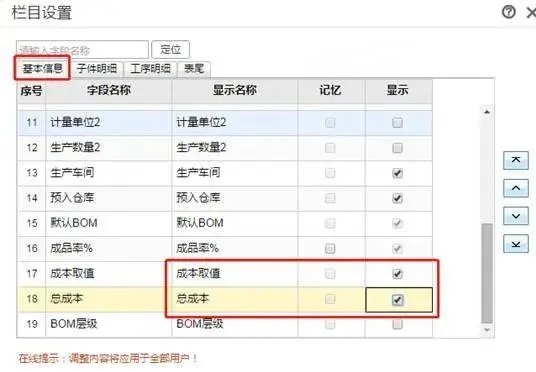Click scrollbar down arrow in table
This screenshot has height=372, width=536.
pyautogui.click(x=487, y=330)
